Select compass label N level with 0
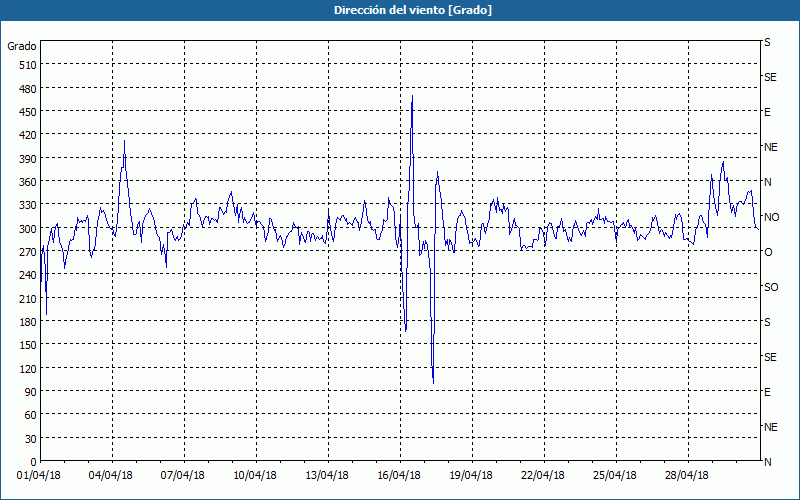 [x=767, y=462]
